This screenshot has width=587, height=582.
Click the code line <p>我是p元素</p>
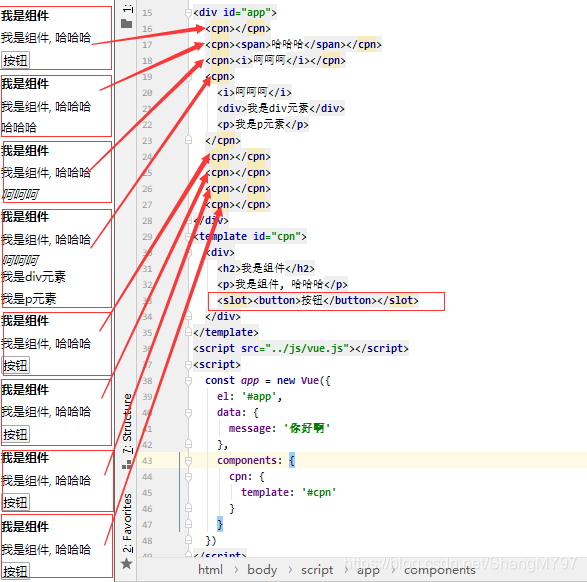(263, 125)
